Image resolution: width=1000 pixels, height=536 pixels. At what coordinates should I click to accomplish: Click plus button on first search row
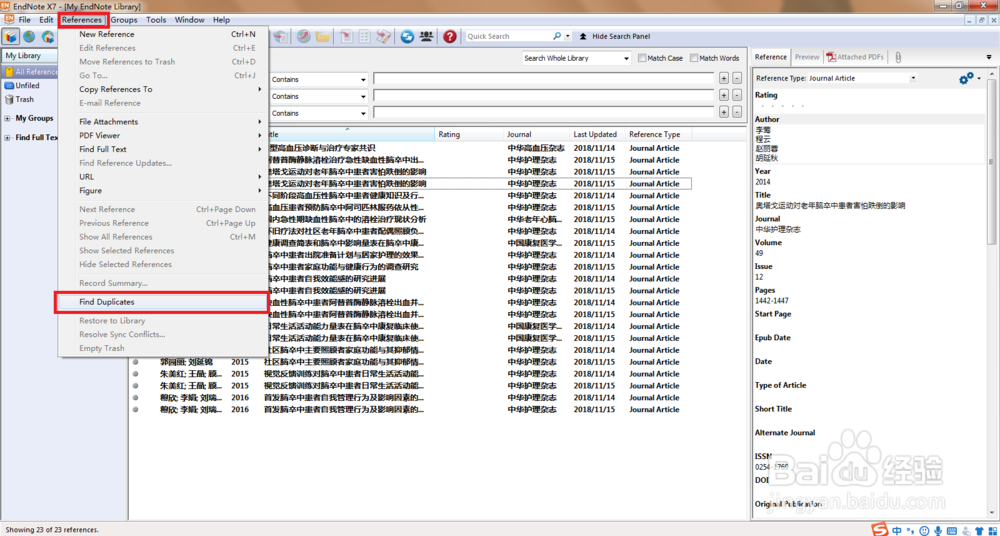point(724,78)
